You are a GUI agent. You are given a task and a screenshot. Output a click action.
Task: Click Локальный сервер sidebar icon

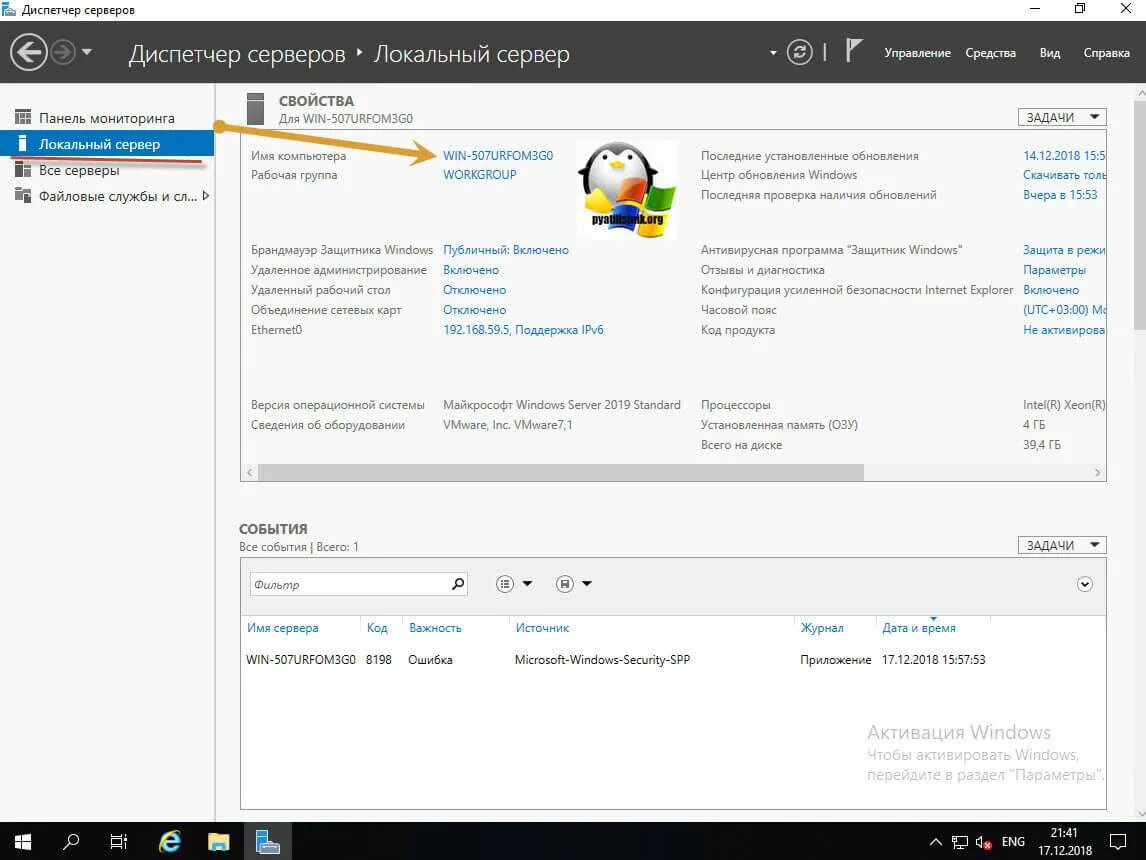pos(23,143)
